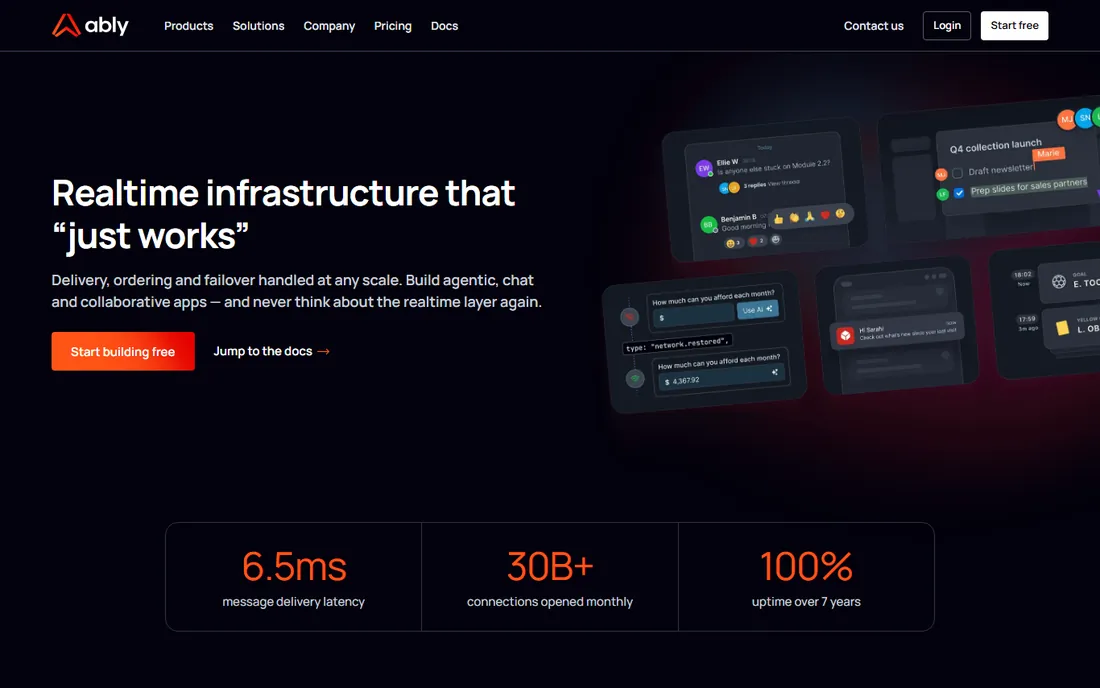The image size is (1100, 688).
Task: Go to the Pricing page
Action: pos(393,26)
